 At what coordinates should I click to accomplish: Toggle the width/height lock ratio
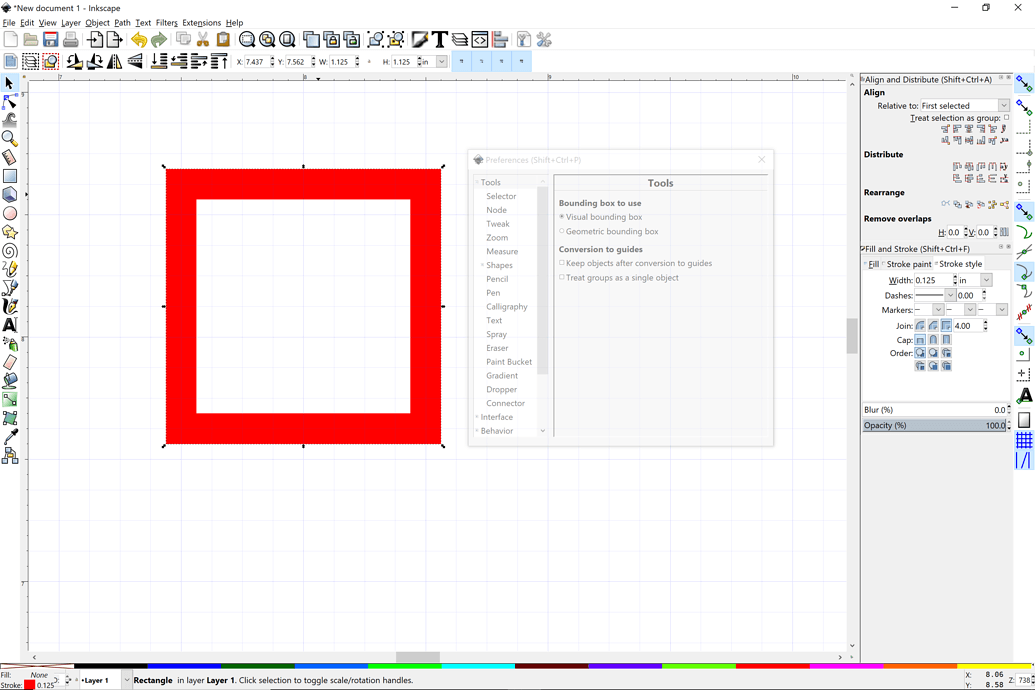[x=369, y=61]
